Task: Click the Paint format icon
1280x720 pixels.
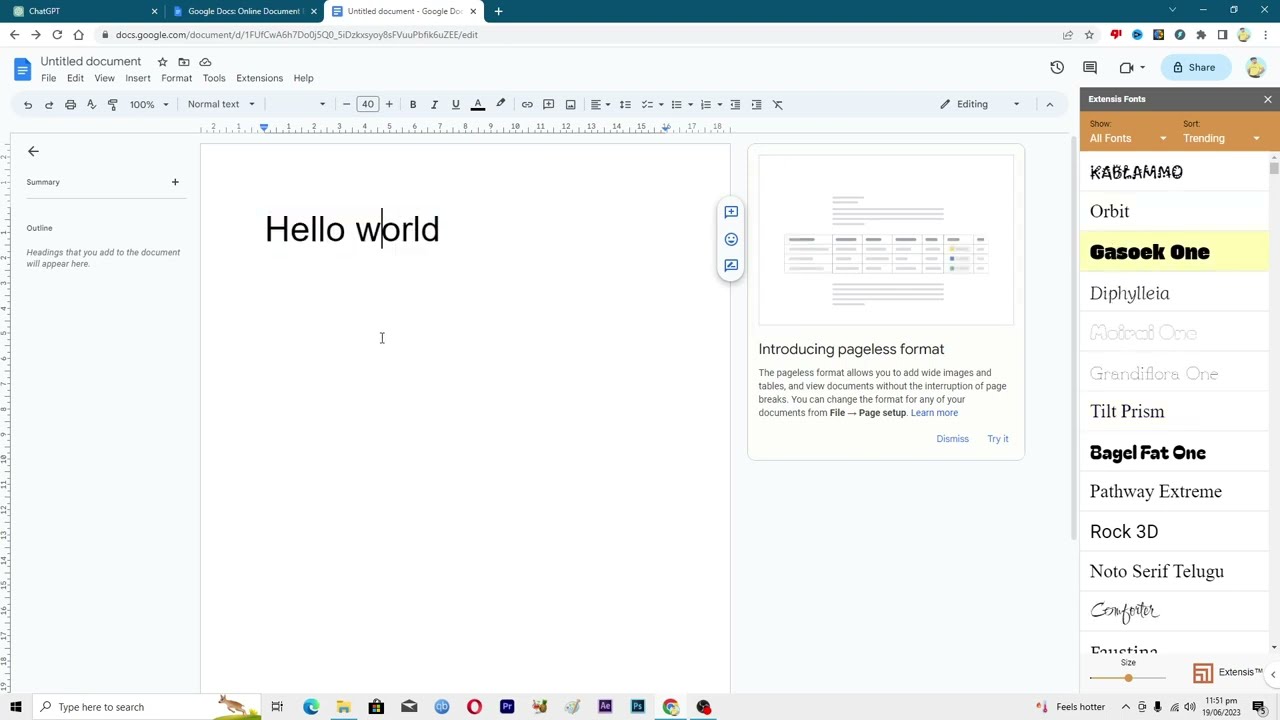Action: click(112, 104)
